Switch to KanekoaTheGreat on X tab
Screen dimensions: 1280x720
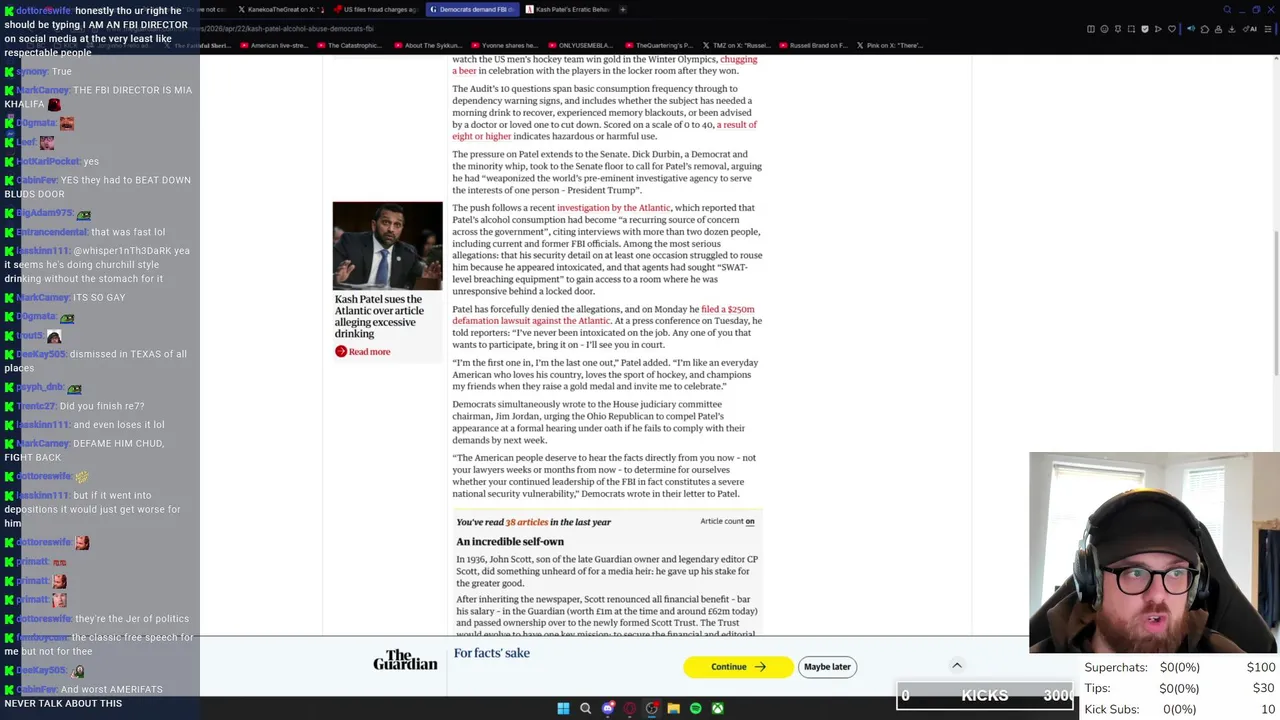282,9
